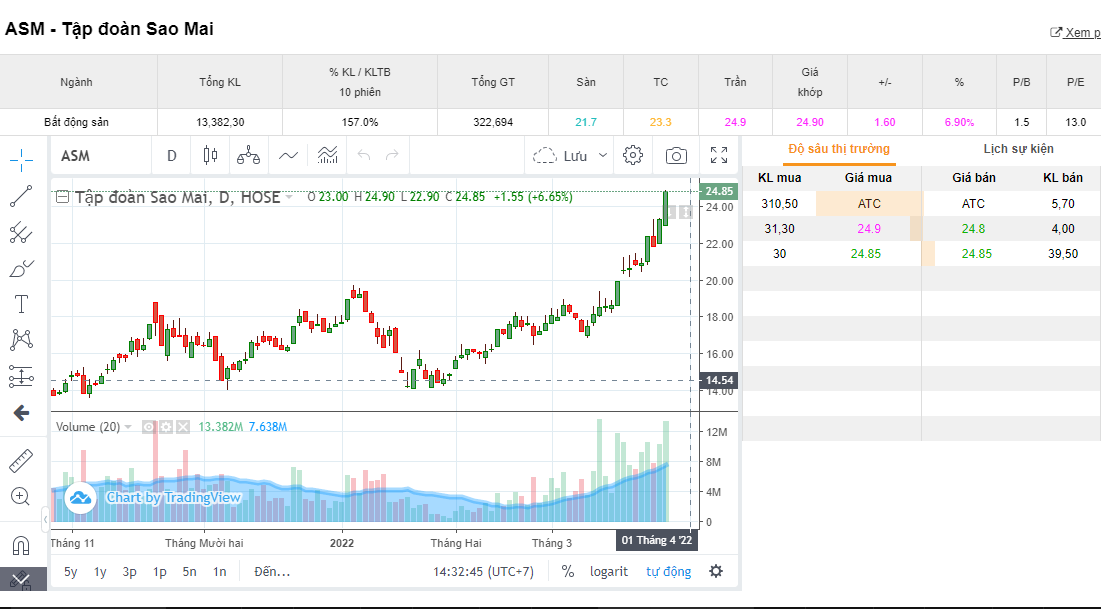This screenshot has width=1101, height=609.
Task: Open chart properties gear in top toolbar
Action: pyautogui.click(x=632, y=156)
